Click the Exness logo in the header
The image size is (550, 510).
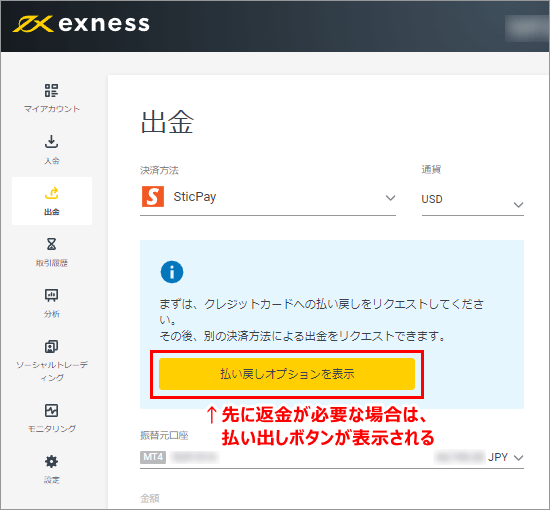click(x=81, y=24)
